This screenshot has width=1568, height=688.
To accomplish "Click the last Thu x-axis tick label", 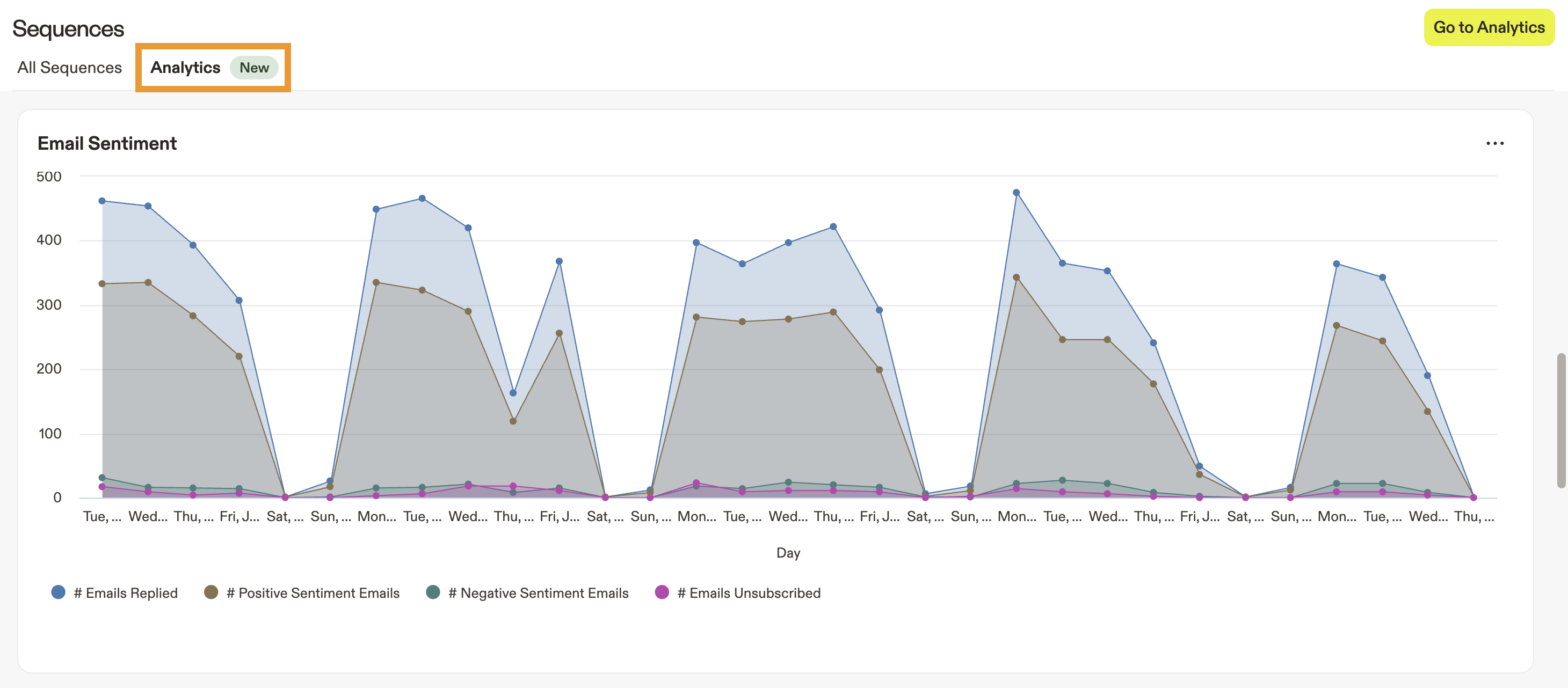I will tap(1473, 516).
